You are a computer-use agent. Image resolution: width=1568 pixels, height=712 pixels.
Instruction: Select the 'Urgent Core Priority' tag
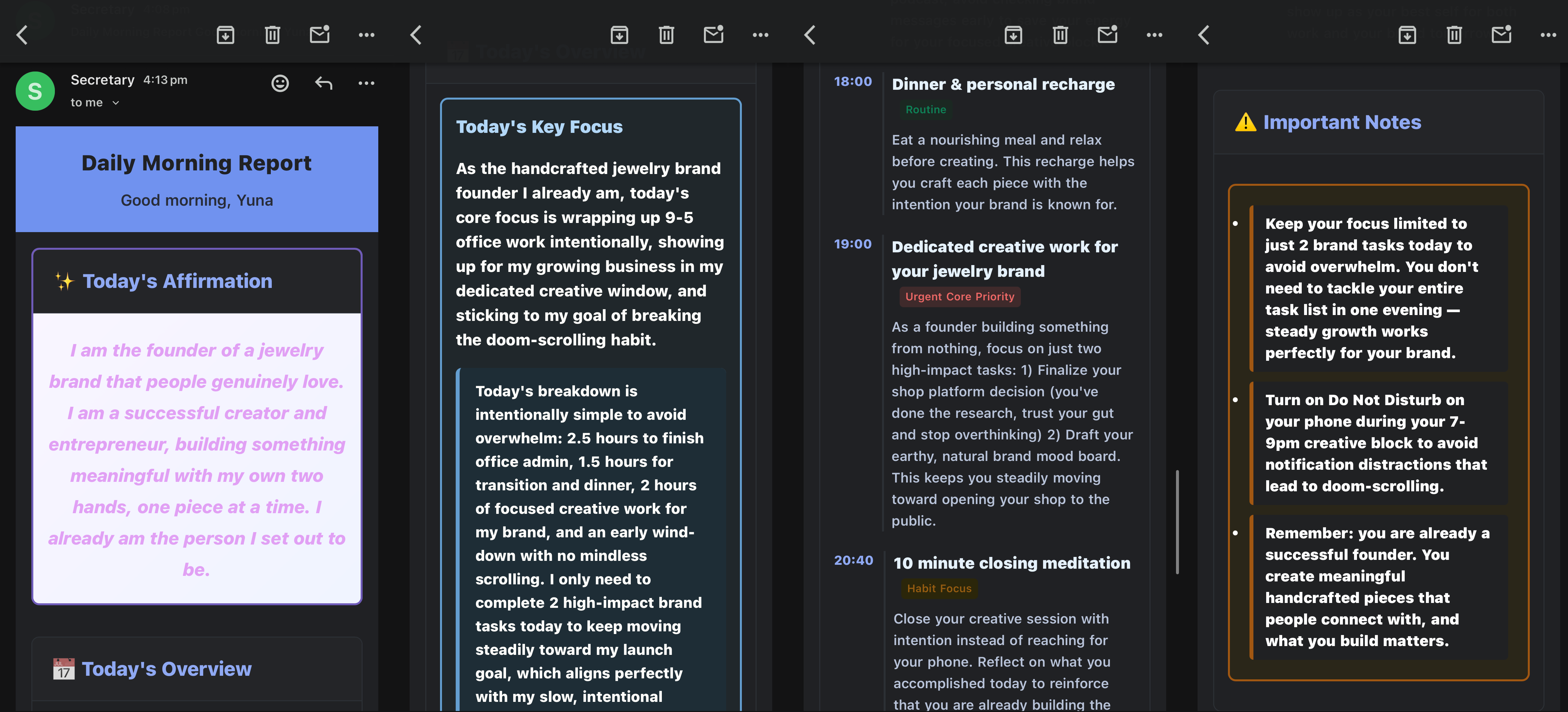point(959,296)
